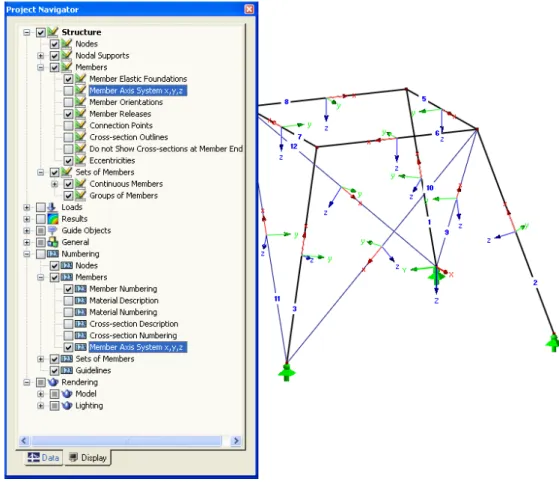Enable the Connection Points checkbox
Screen dimensions: 559x482
[x=68, y=125]
